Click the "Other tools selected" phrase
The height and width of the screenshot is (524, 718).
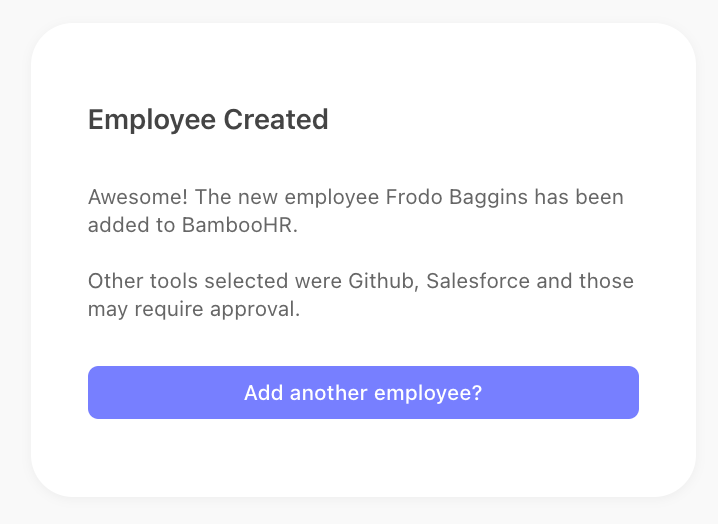[x=188, y=281]
